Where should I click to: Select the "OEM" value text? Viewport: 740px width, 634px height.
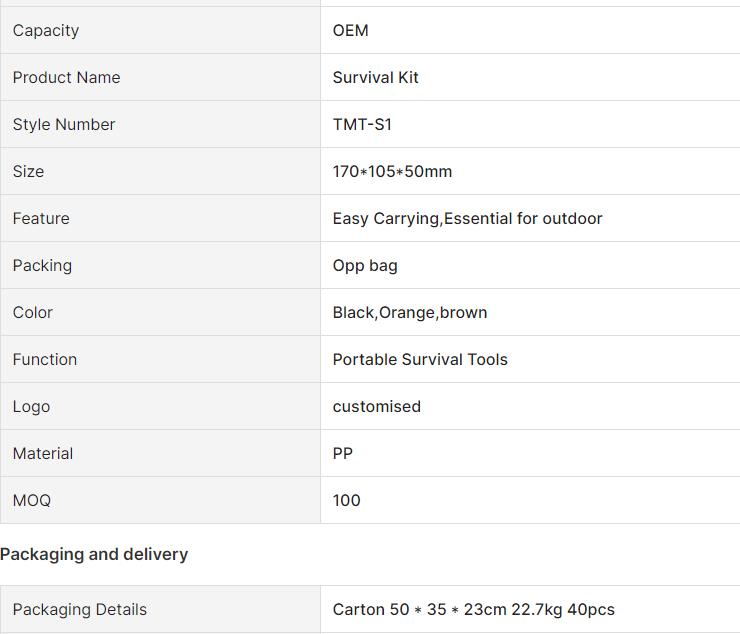coord(350,30)
